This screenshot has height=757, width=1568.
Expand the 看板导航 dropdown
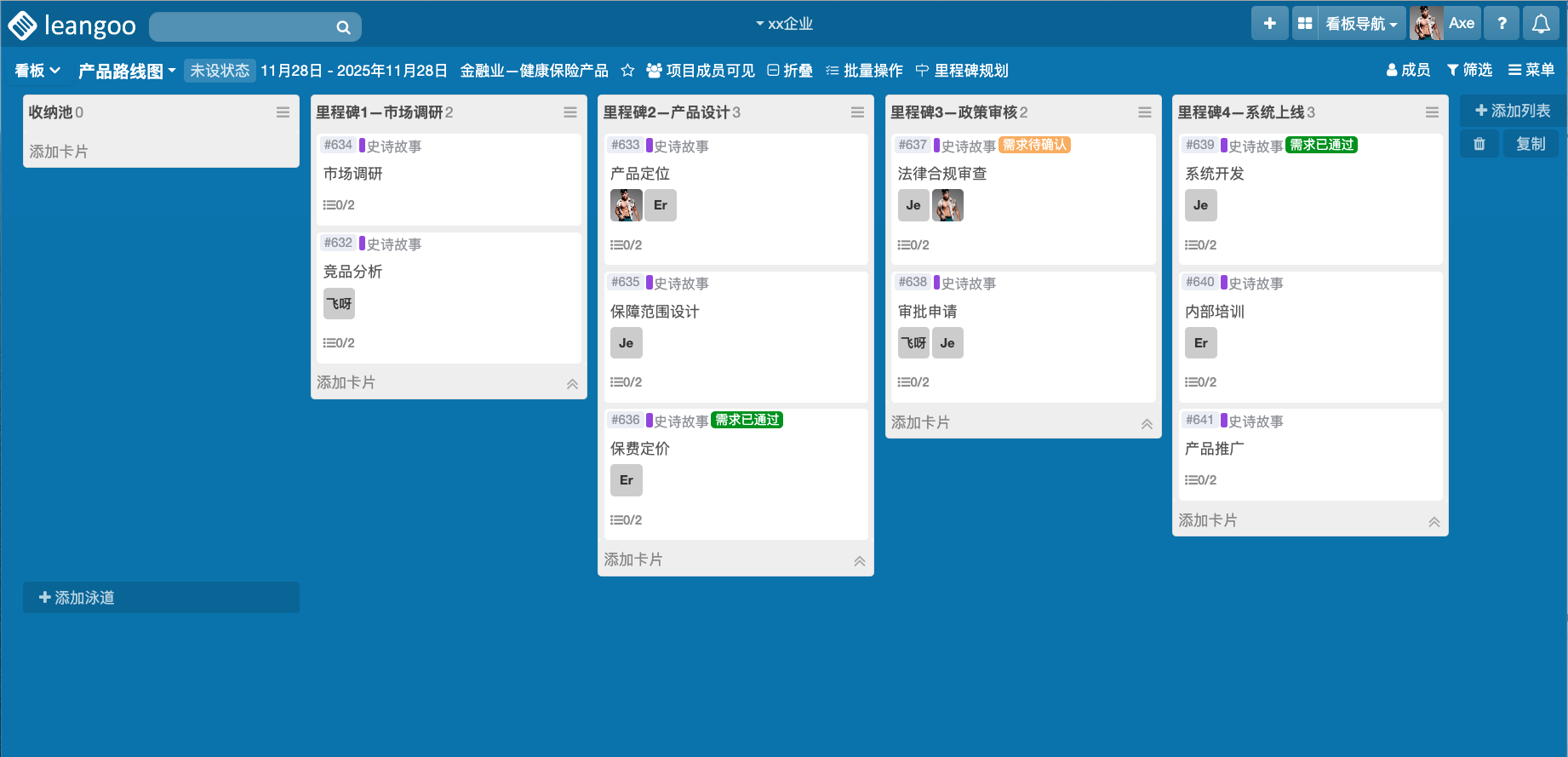click(1360, 24)
